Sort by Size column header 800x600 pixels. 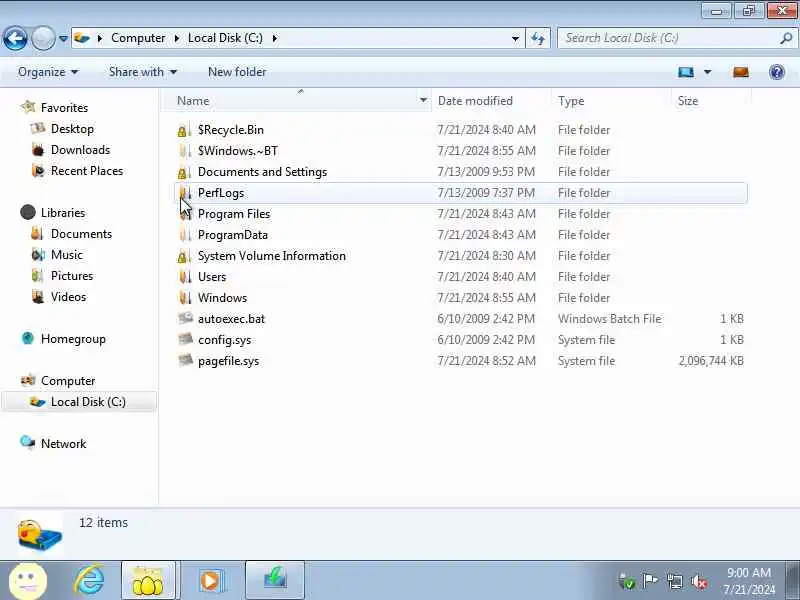(711, 101)
